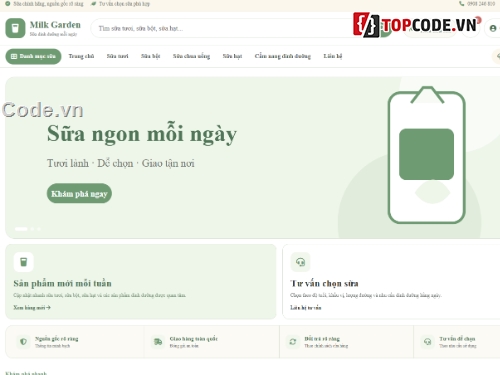Viewport: 500px width, 375px height.
Task: Open the Sữa bột menu item
Action: tap(150, 56)
